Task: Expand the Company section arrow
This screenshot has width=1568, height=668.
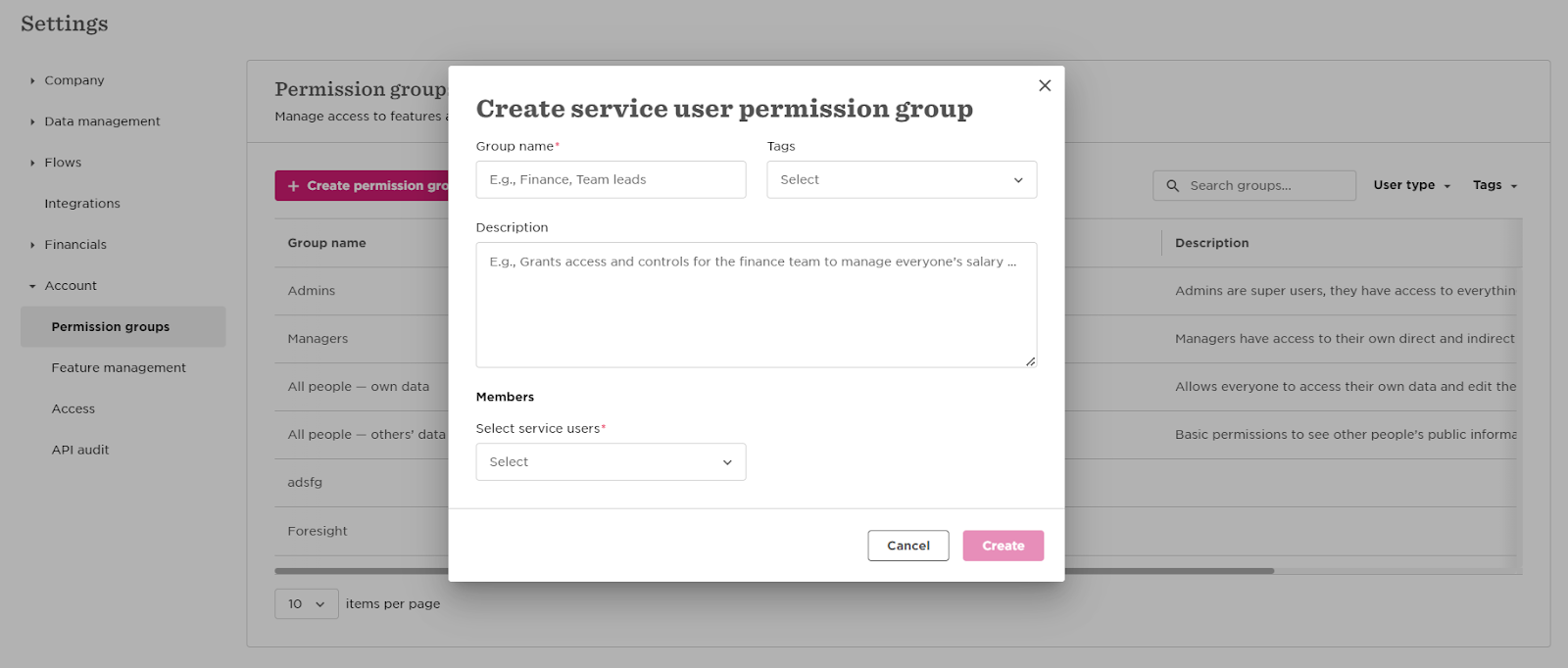Action: [x=32, y=80]
